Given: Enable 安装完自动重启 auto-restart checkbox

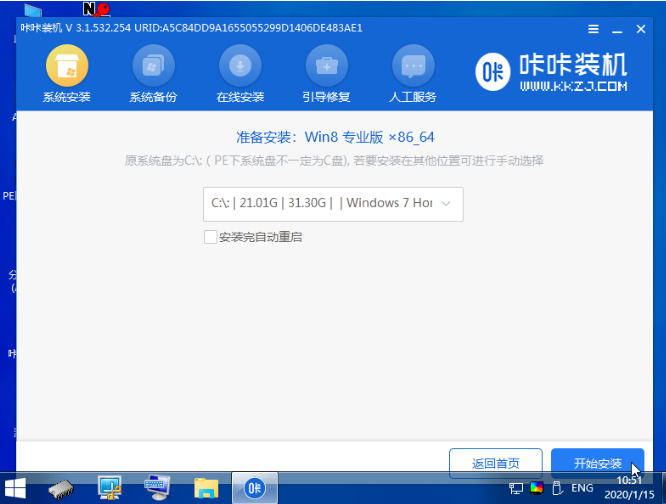Looking at the screenshot, I should [210, 237].
